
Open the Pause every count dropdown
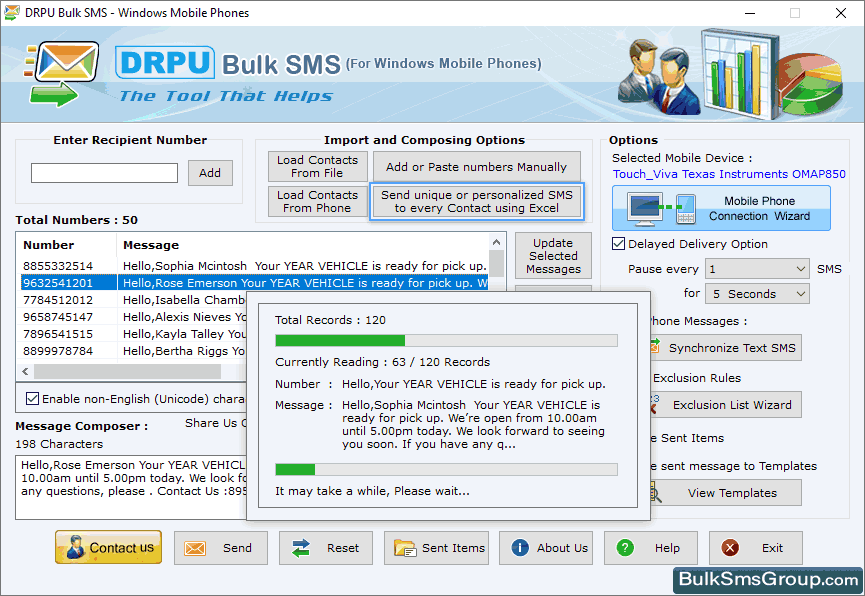coord(757,269)
